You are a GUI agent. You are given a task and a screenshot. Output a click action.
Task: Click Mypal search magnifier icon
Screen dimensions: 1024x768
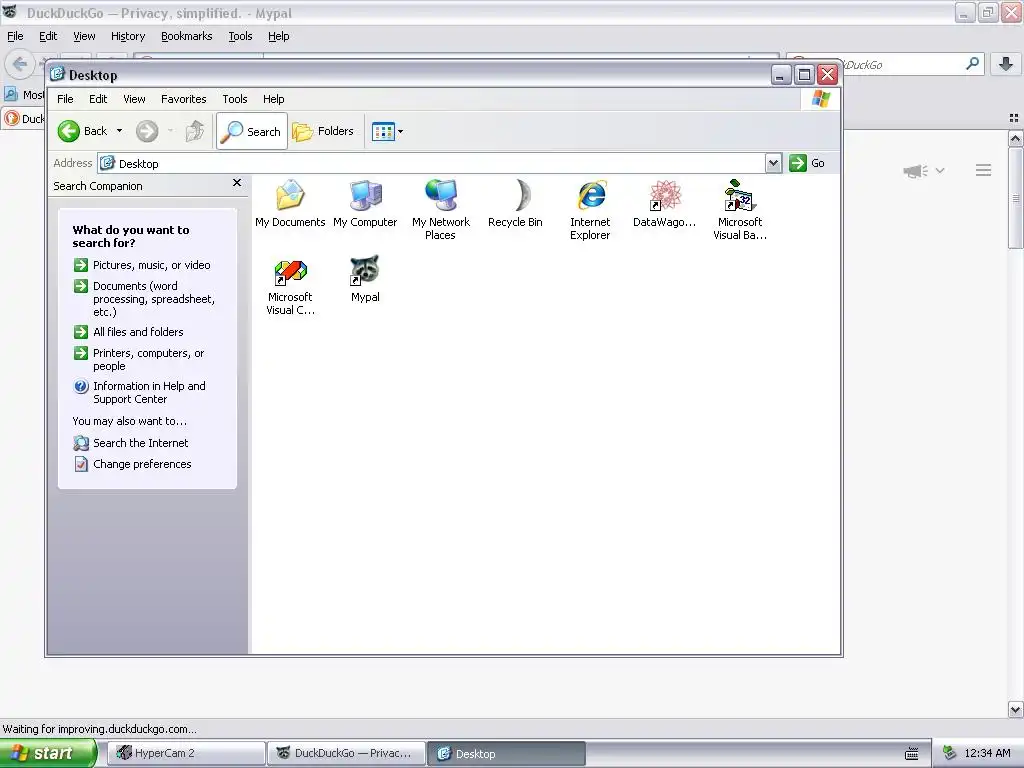coord(972,63)
